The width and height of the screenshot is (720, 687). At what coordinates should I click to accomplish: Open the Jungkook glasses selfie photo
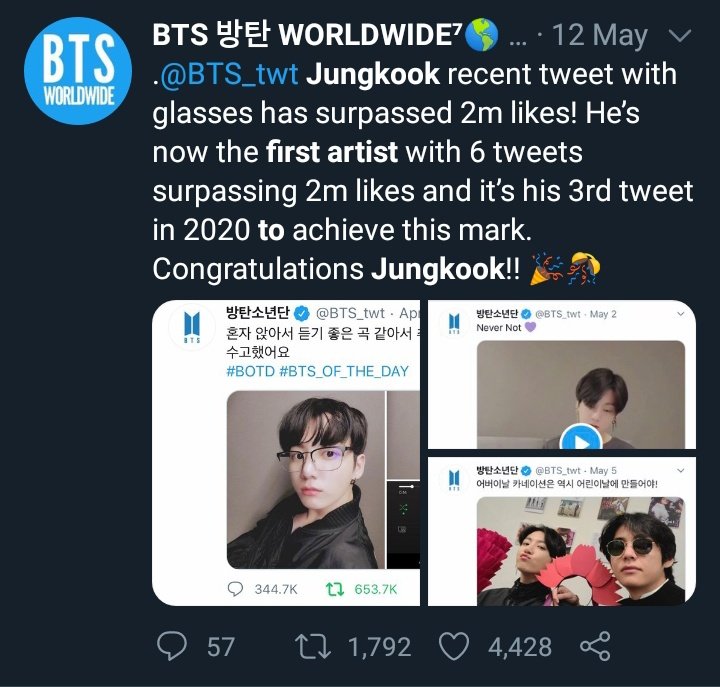pyautogui.click(x=305, y=479)
